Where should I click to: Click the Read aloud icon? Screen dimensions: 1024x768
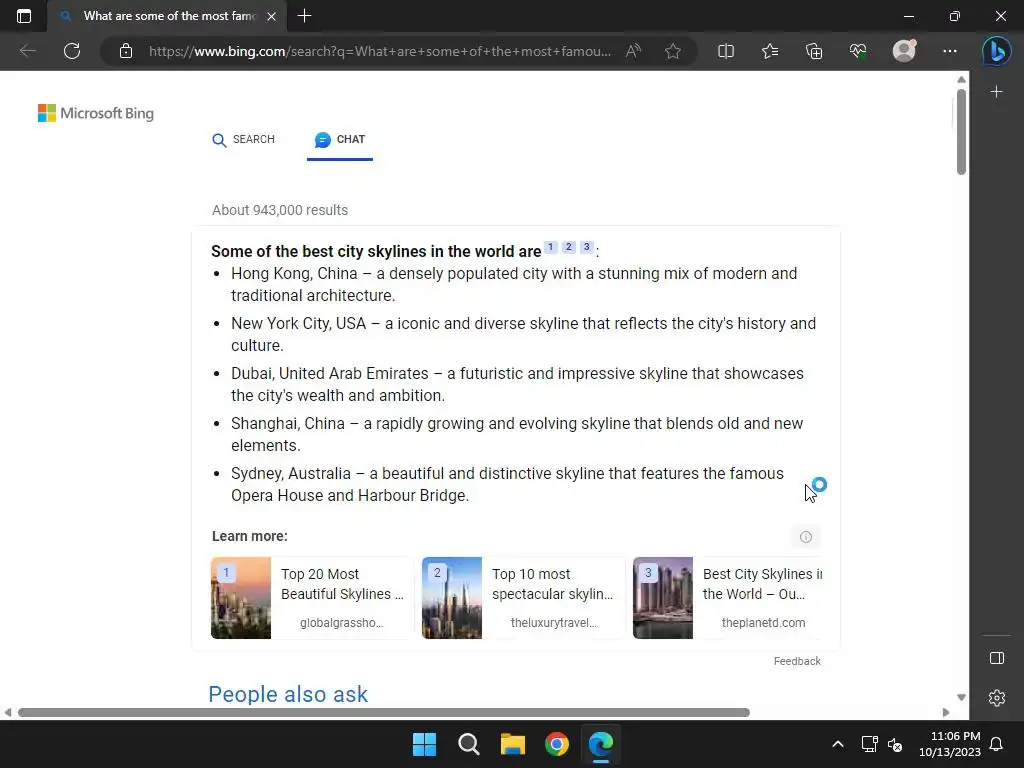pyautogui.click(x=633, y=51)
